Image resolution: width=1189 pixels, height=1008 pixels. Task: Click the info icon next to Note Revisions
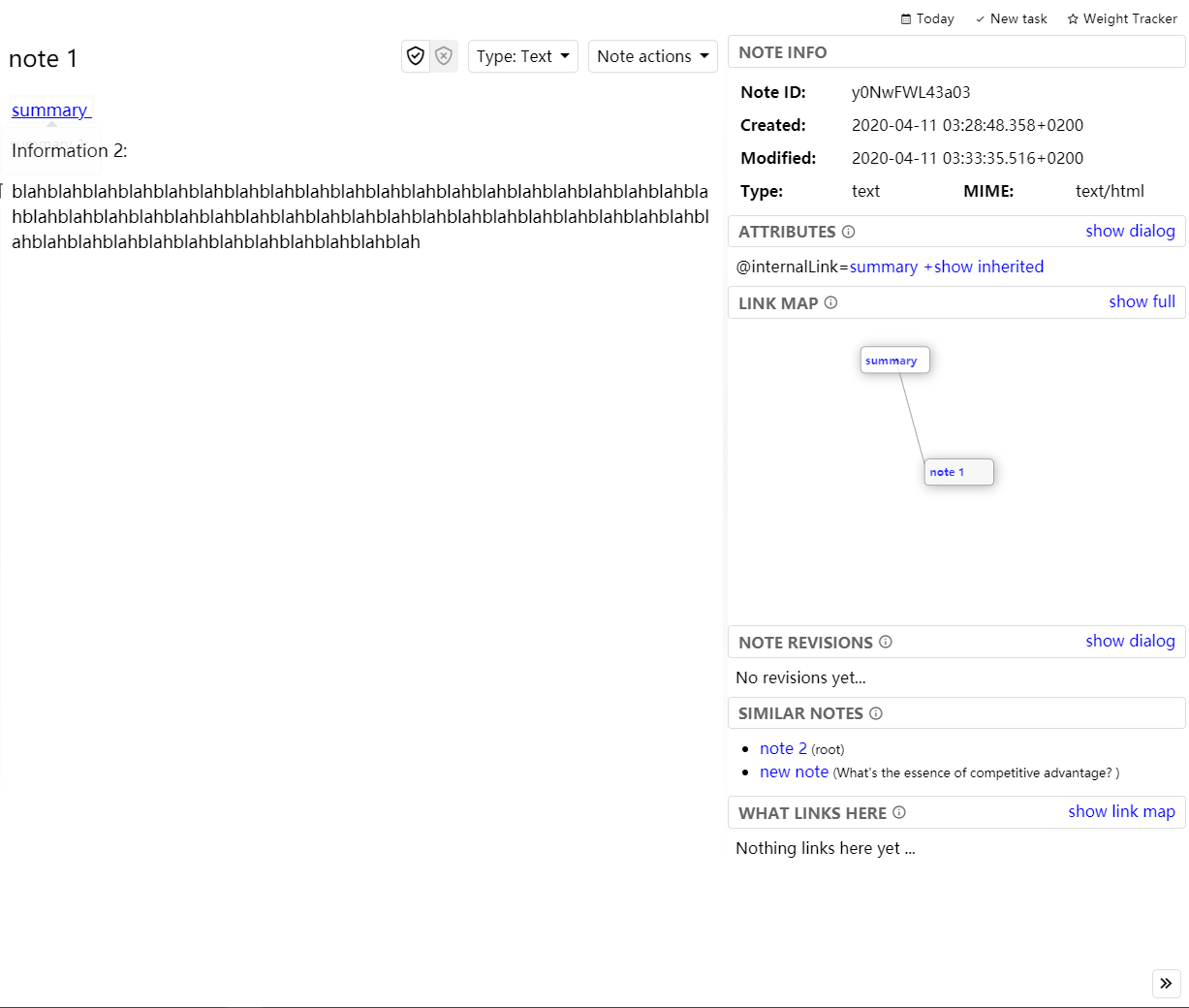point(885,642)
